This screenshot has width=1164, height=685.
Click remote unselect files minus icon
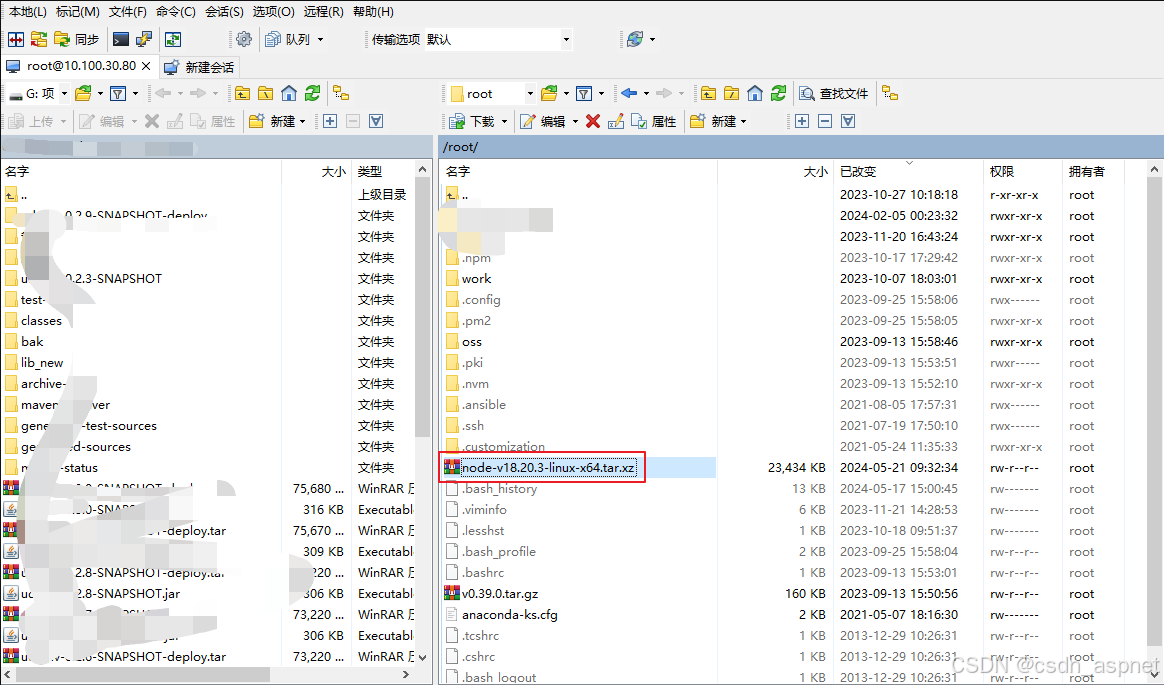[x=825, y=121]
